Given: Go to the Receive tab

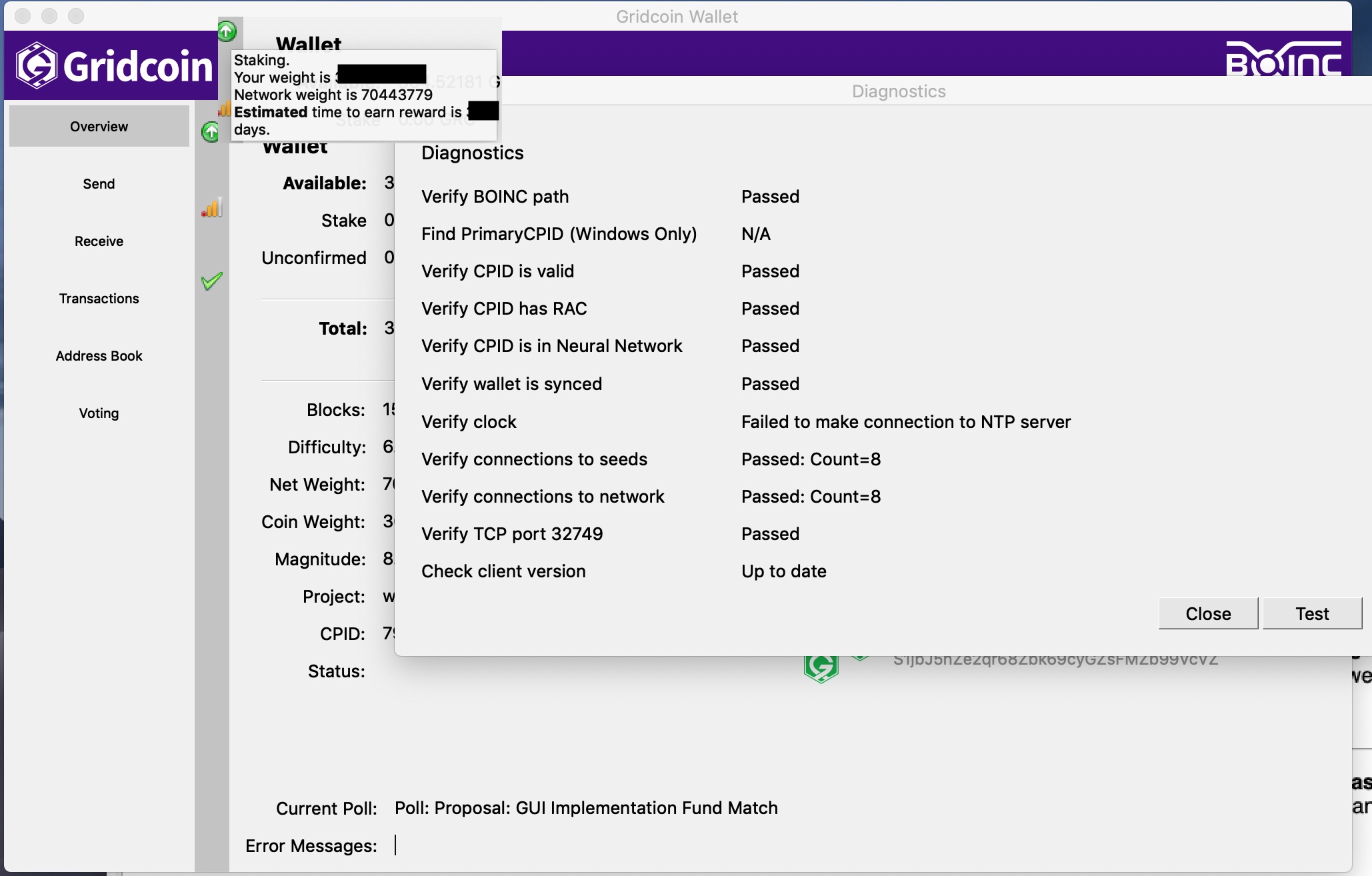Looking at the screenshot, I should tap(99, 241).
